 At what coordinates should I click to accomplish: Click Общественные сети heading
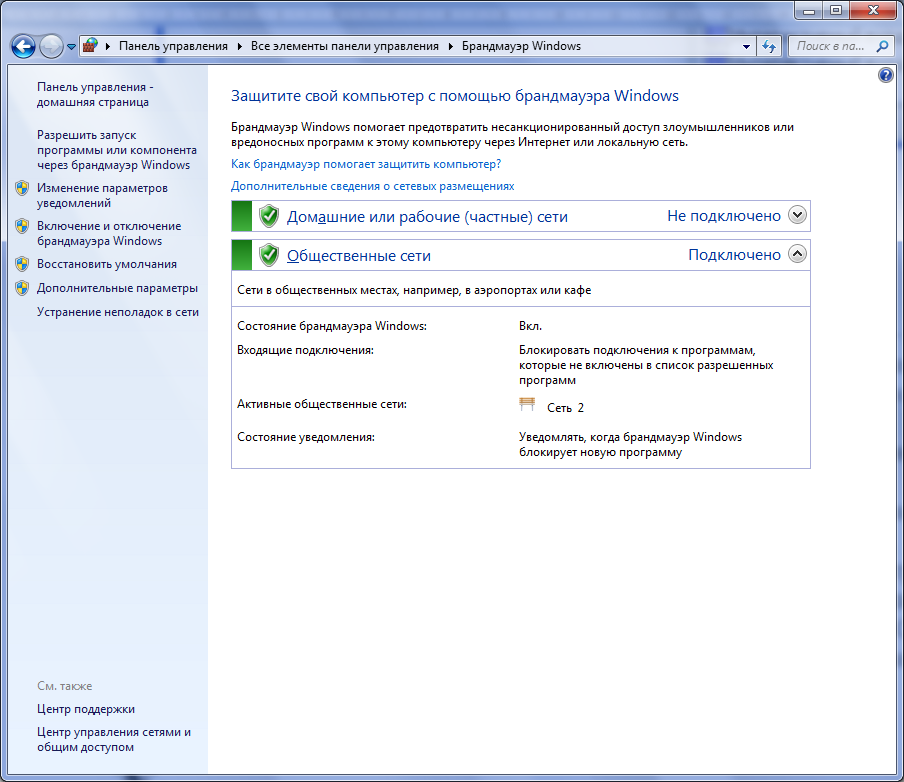click(359, 255)
